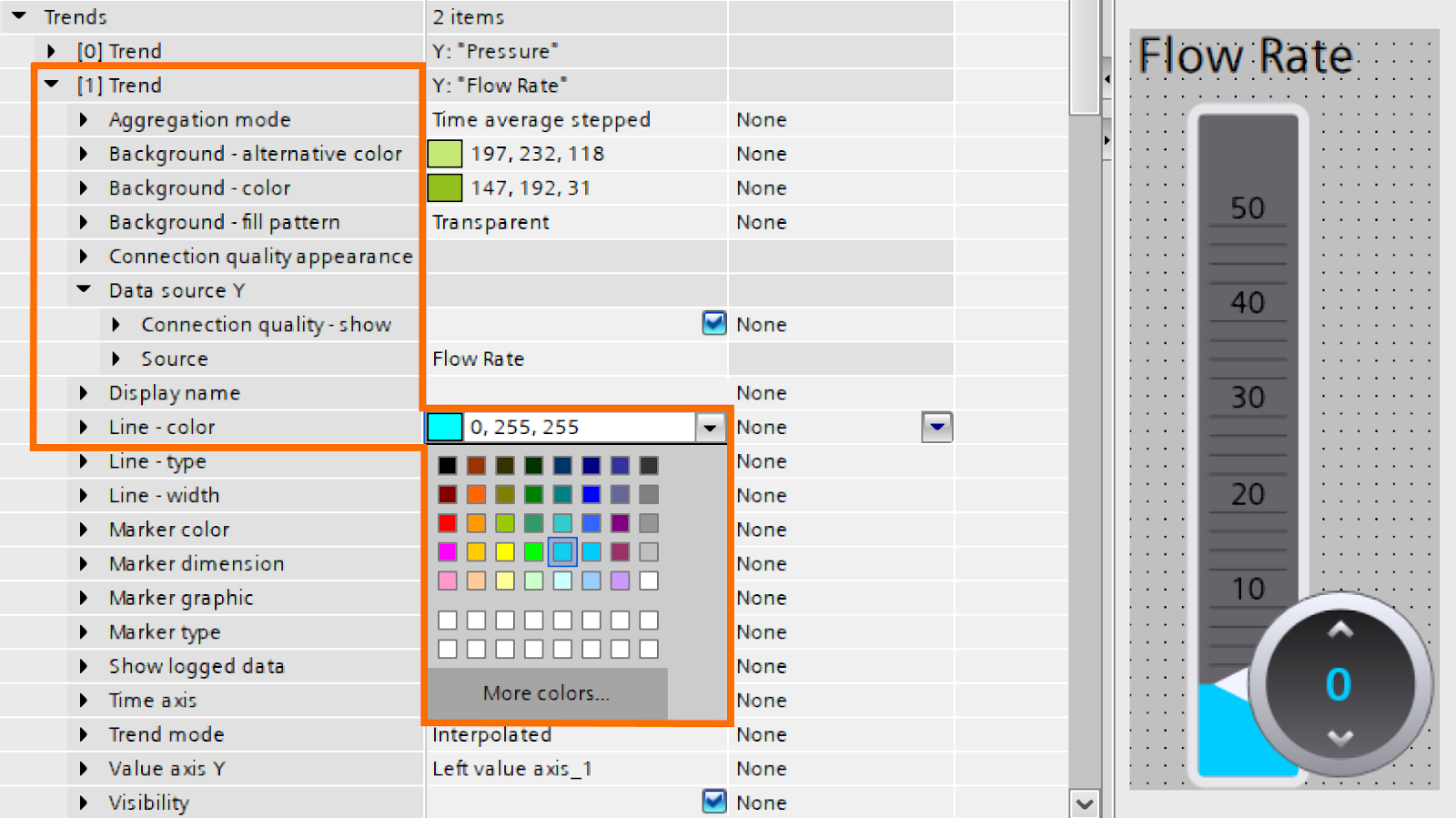Select the Time average stepped value
The height and width of the screenshot is (818, 1456).
tap(541, 119)
